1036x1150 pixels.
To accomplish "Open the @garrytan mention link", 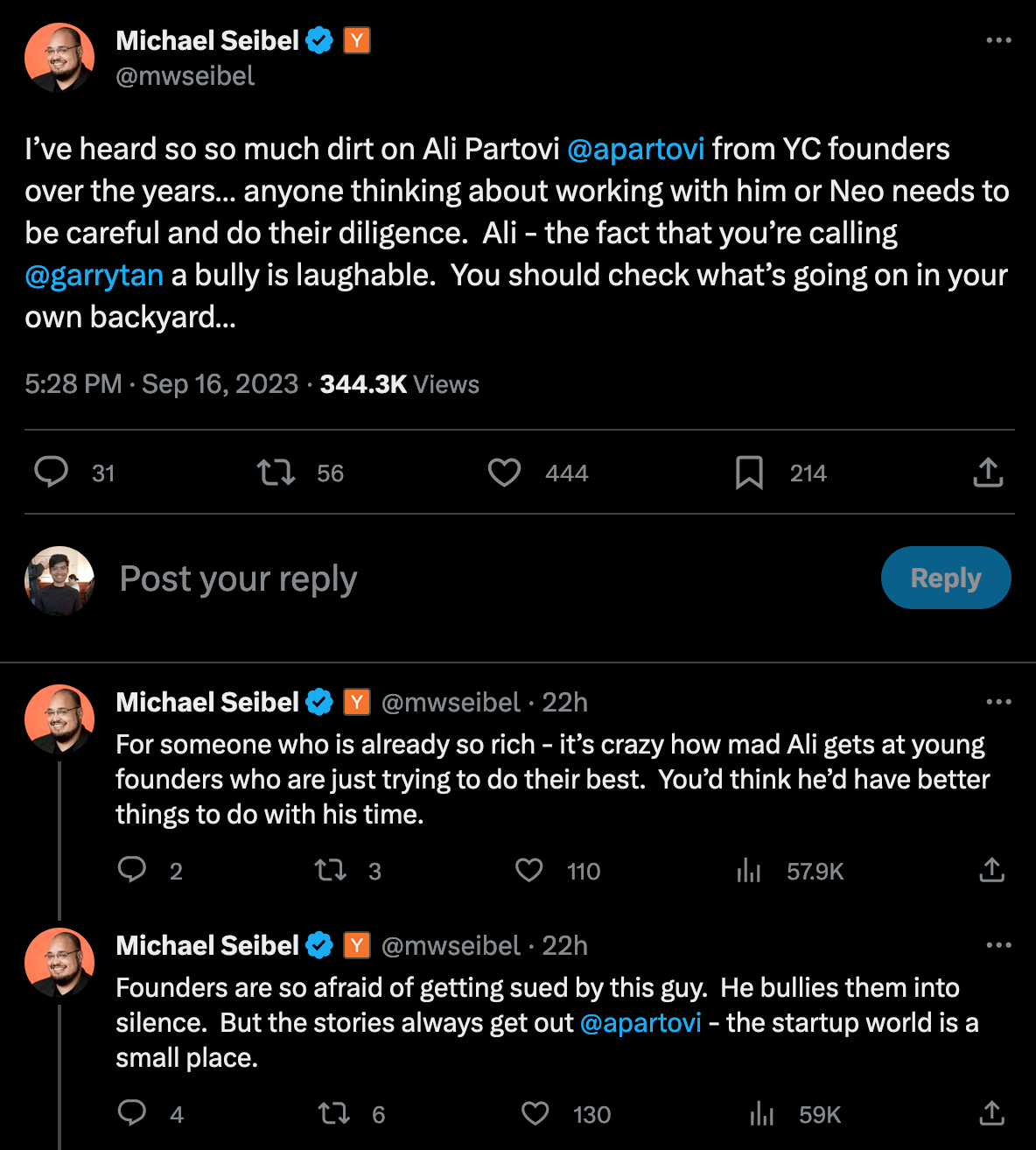I will (x=94, y=276).
